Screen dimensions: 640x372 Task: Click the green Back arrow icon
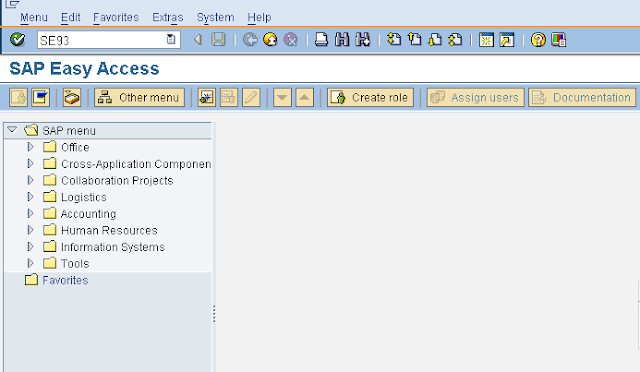tap(250, 40)
